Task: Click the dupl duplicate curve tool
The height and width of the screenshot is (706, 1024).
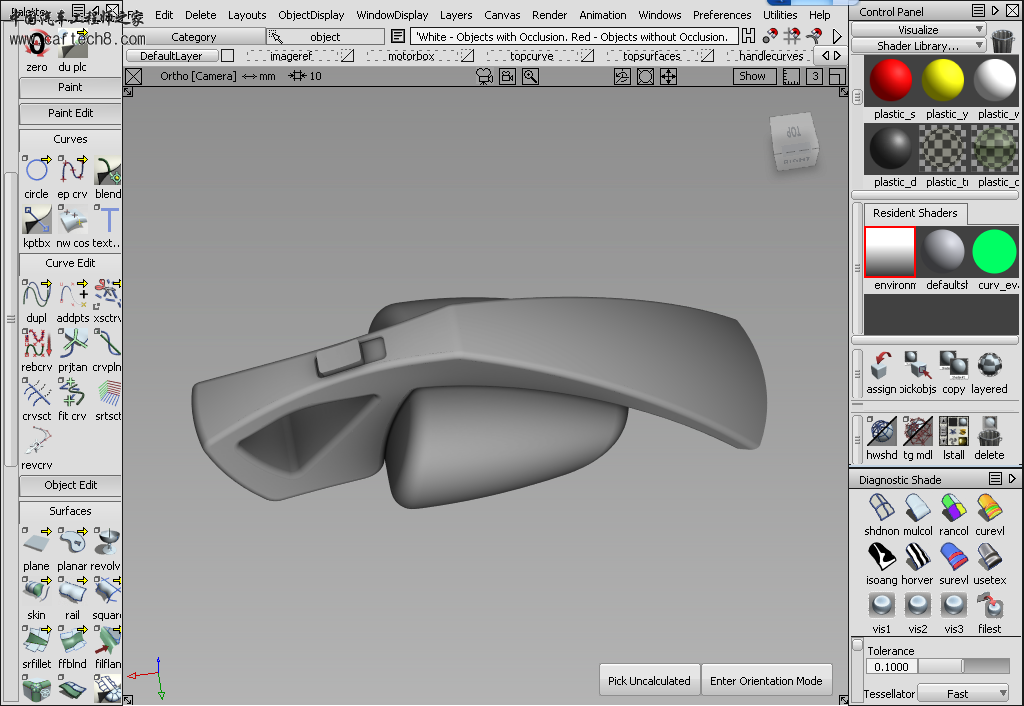Action: (37, 294)
